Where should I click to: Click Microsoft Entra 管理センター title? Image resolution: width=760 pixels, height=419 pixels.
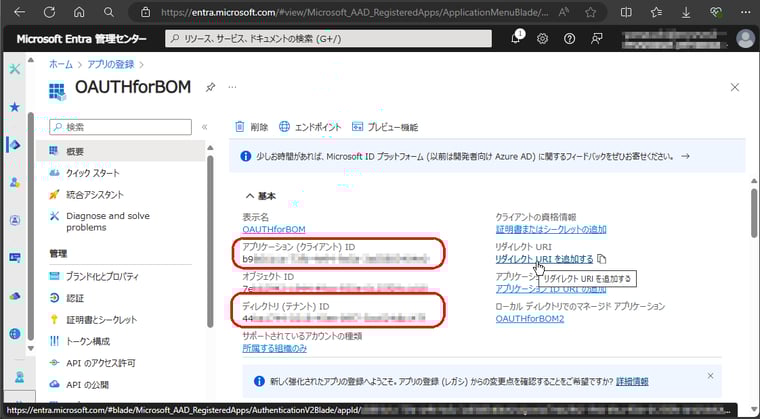[81, 39]
